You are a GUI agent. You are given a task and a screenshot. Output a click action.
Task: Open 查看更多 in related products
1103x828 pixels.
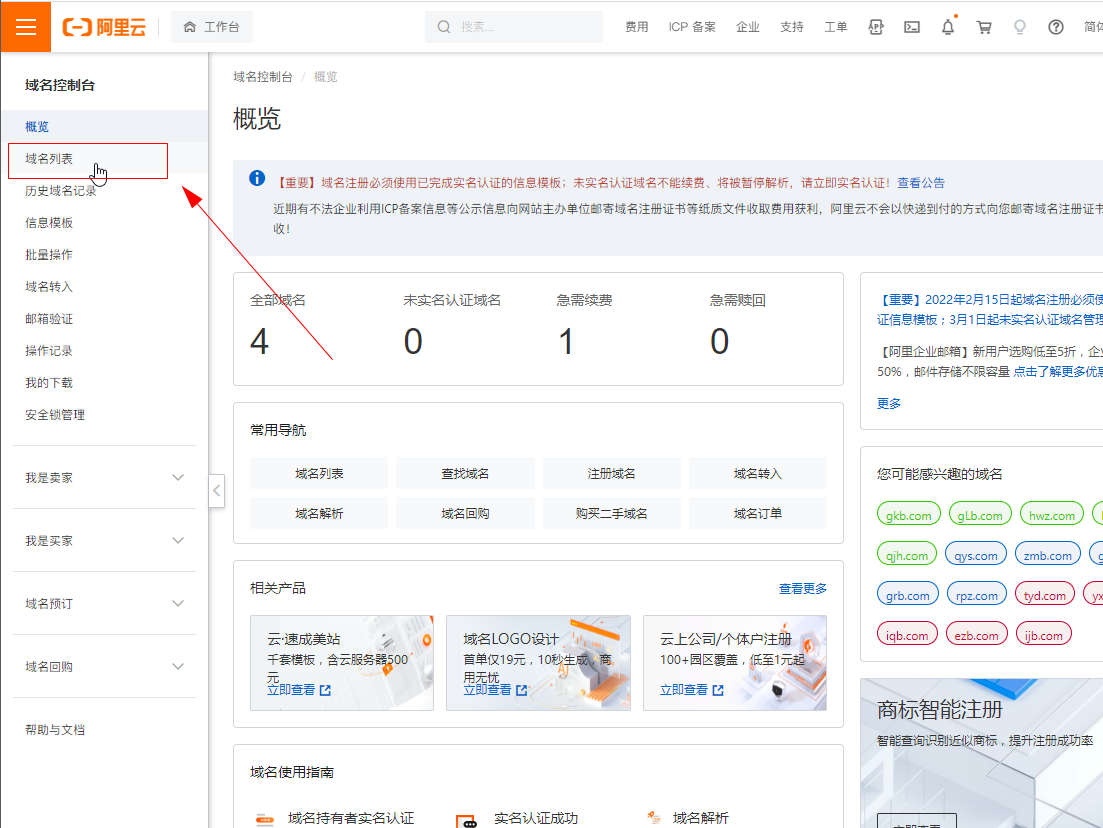(803, 589)
